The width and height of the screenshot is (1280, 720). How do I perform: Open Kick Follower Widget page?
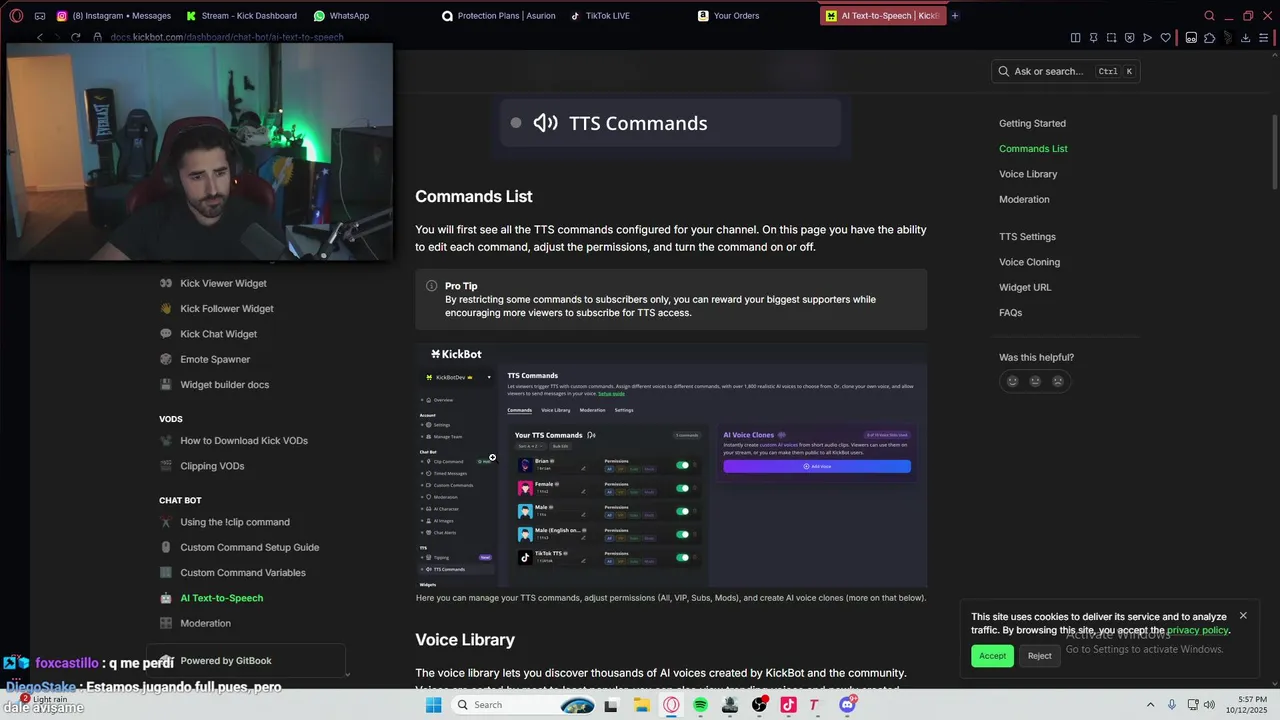point(226,309)
